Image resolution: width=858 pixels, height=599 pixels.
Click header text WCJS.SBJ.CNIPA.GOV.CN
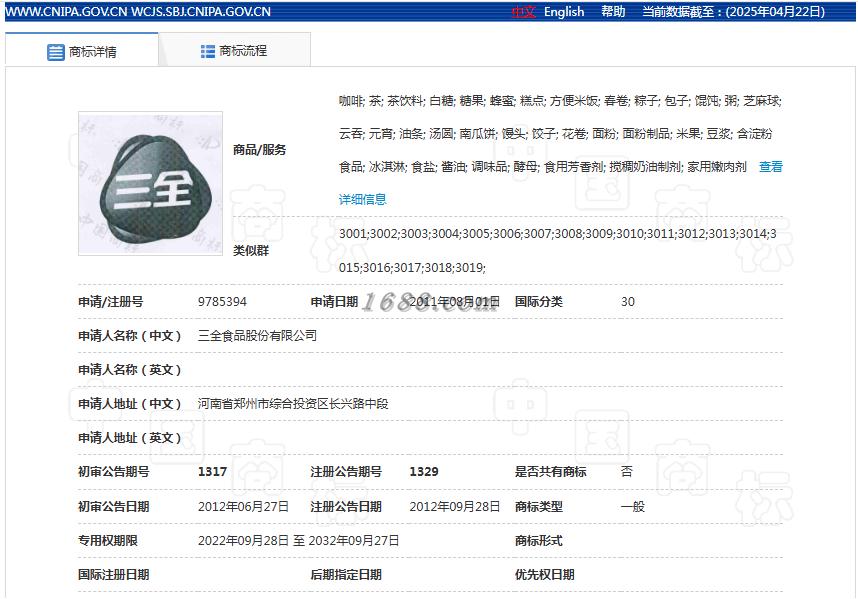(201, 11)
